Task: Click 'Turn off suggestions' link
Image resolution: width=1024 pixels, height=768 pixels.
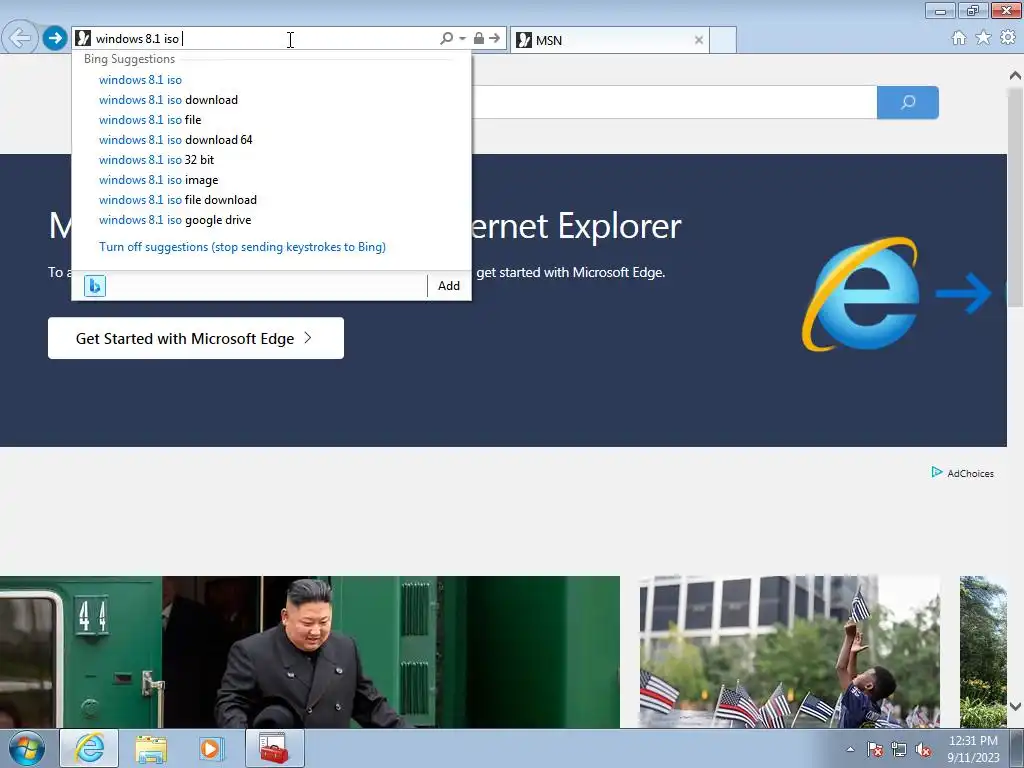Action: point(242,247)
